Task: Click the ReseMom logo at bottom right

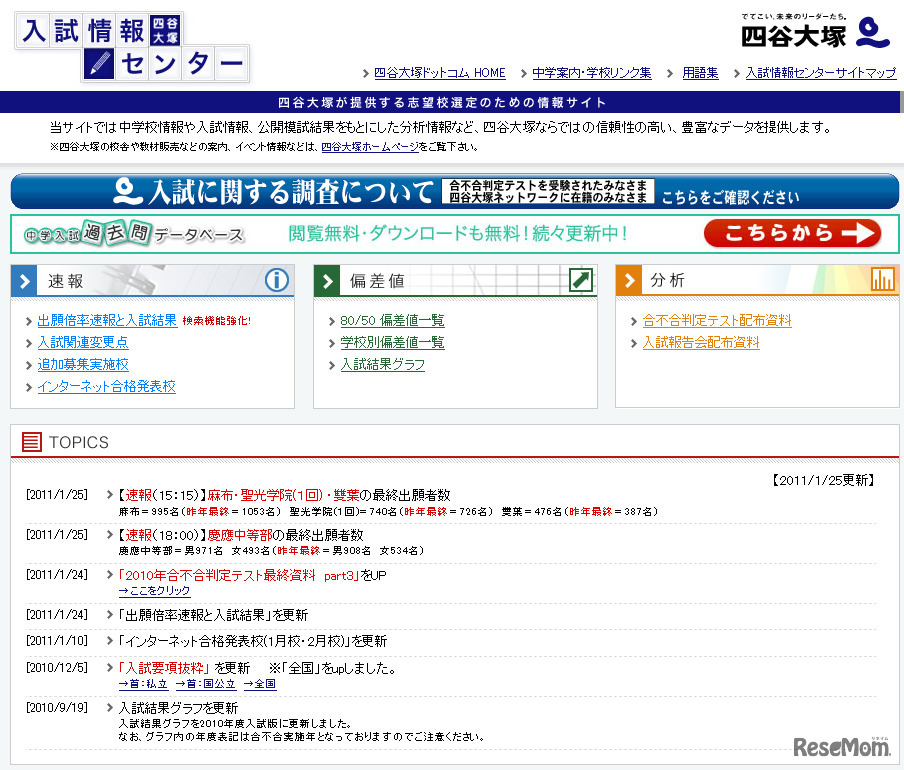Action: tap(840, 748)
